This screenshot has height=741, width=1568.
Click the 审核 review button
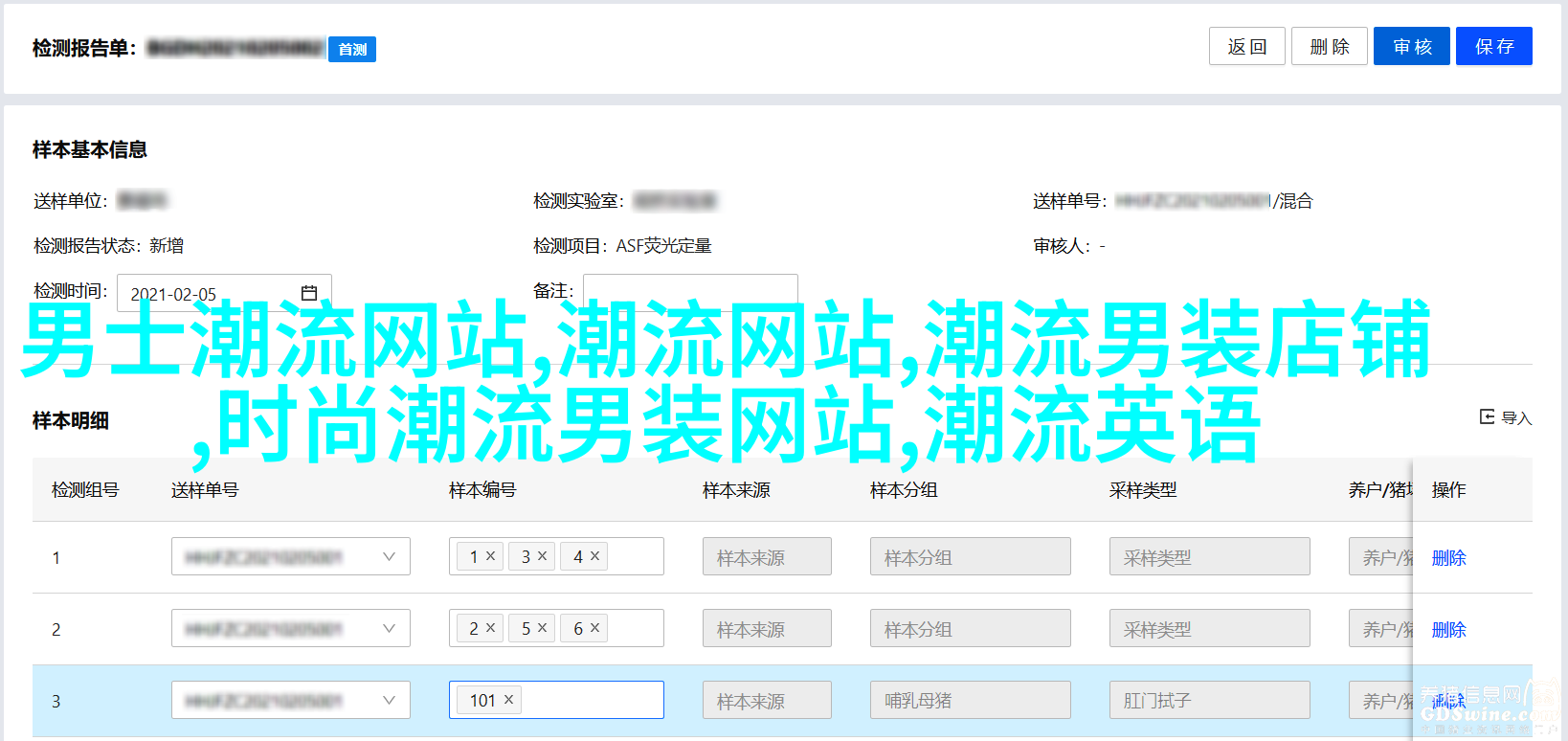pyautogui.click(x=1411, y=46)
